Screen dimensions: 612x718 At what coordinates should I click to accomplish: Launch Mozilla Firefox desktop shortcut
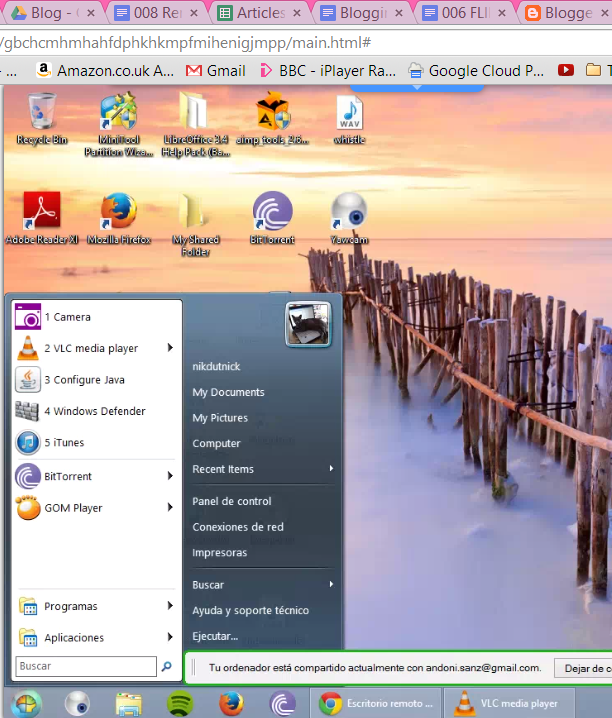click(x=119, y=218)
